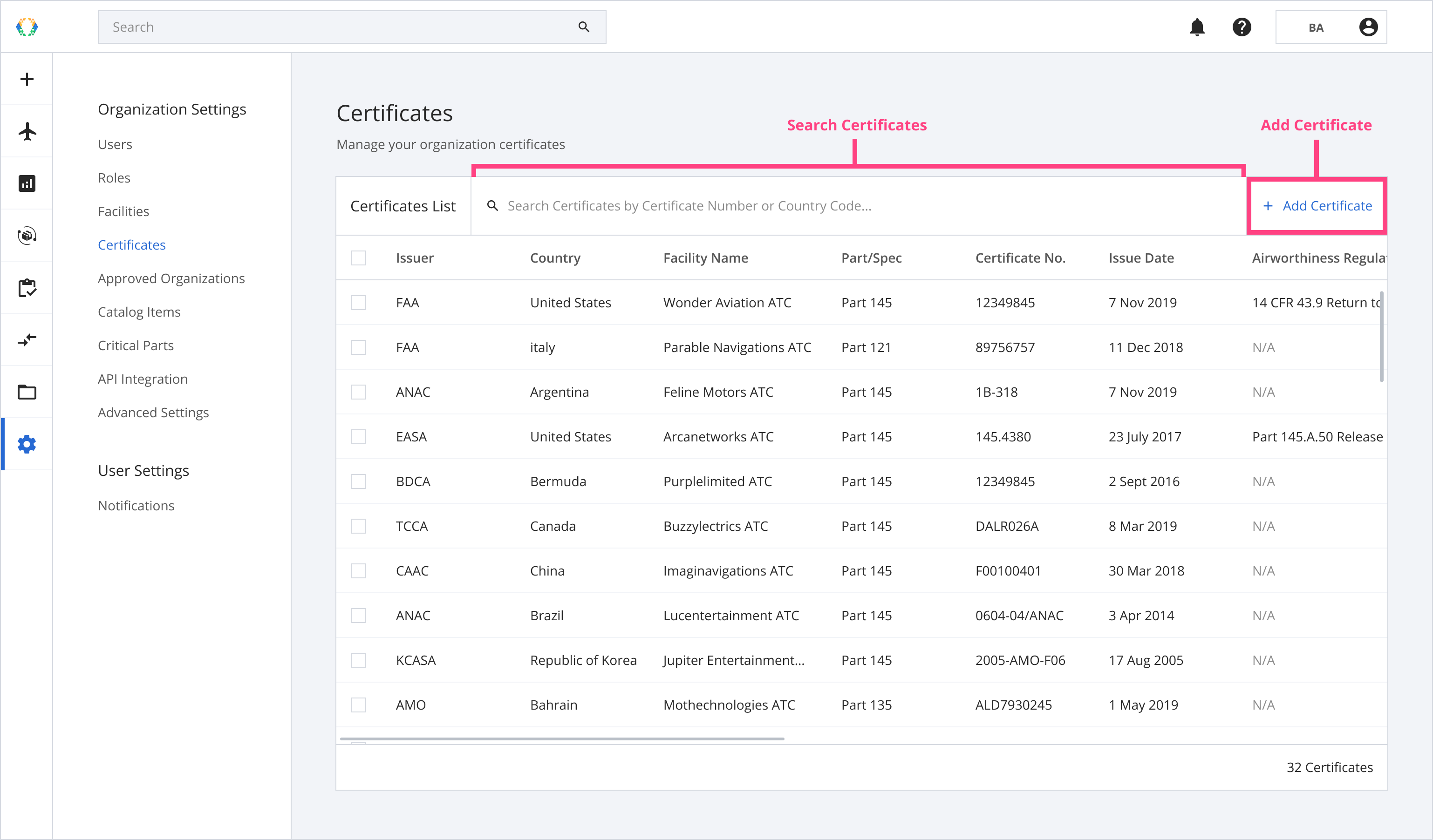
Task: Open the Facilities settings page
Action: click(123, 211)
